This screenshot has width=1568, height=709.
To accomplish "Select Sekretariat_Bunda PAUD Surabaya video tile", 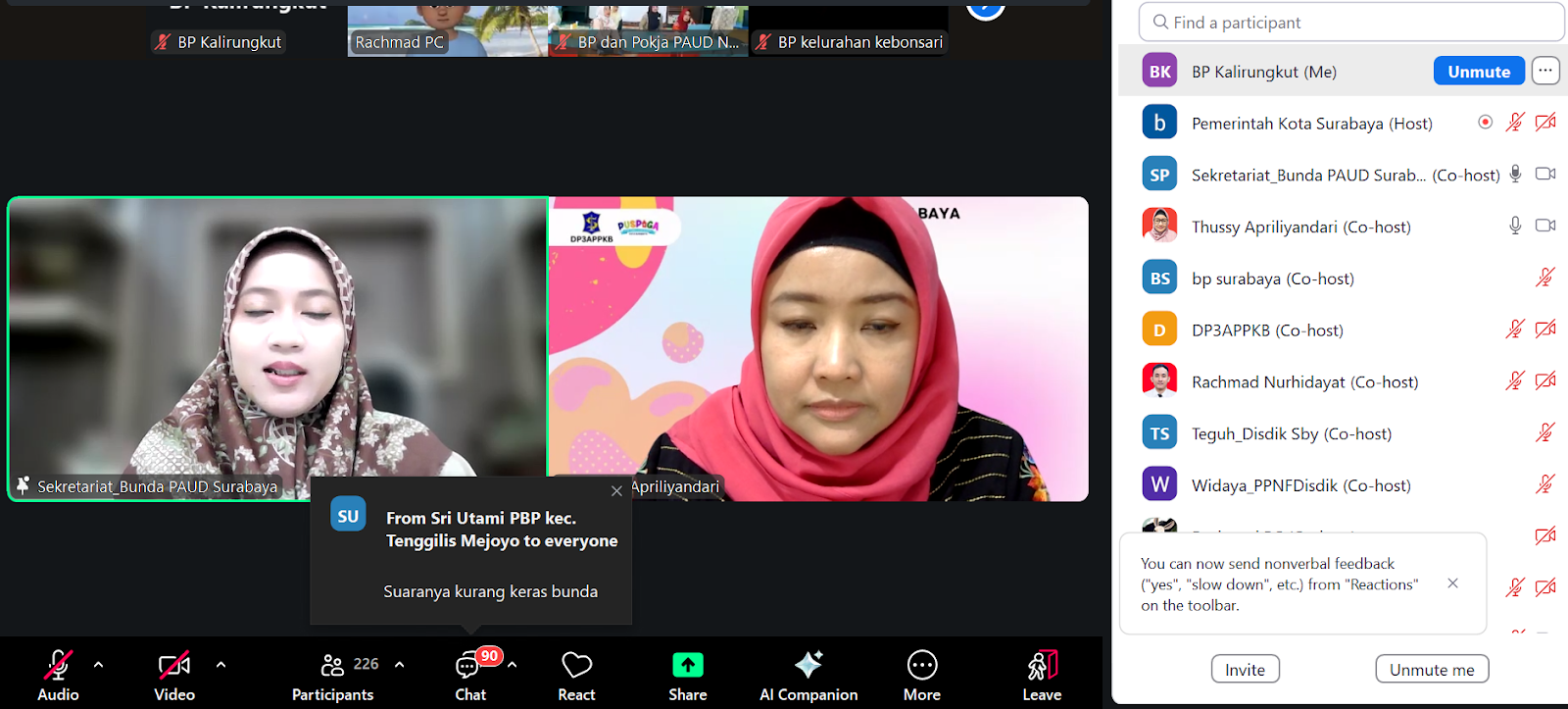I will click(277, 349).
